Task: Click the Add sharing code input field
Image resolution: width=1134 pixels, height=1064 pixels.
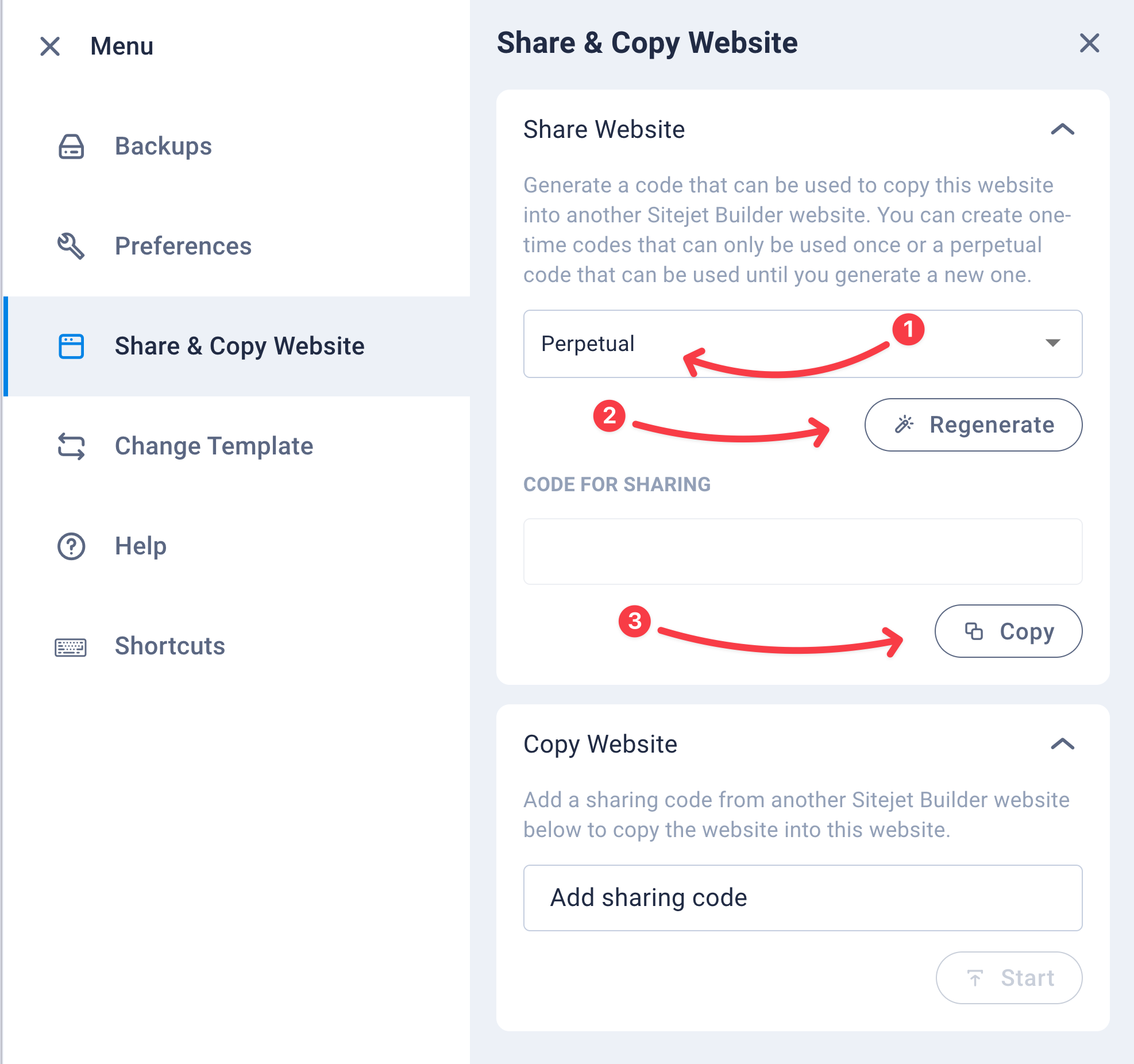Action: click(x=803, y=897)
